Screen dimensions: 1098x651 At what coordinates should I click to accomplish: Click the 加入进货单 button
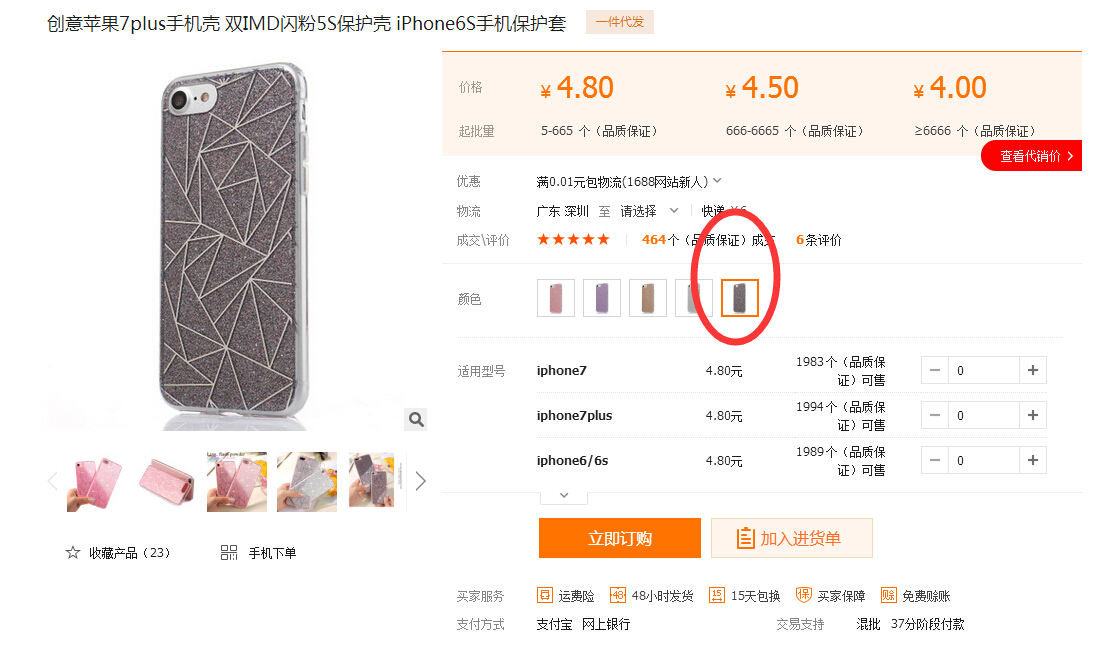pos(792,538)
